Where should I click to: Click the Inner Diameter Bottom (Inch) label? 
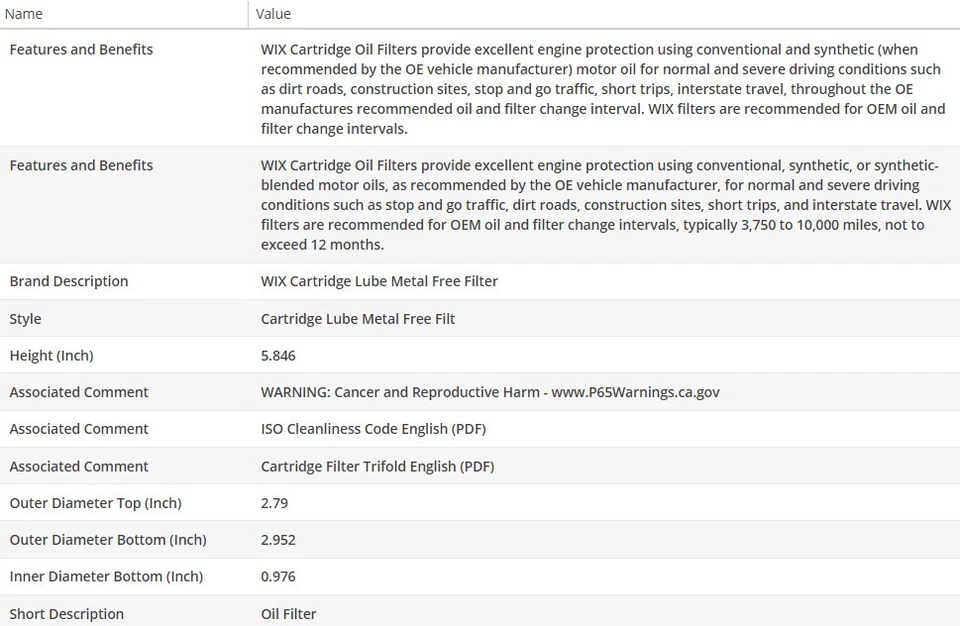pos(106,576)
